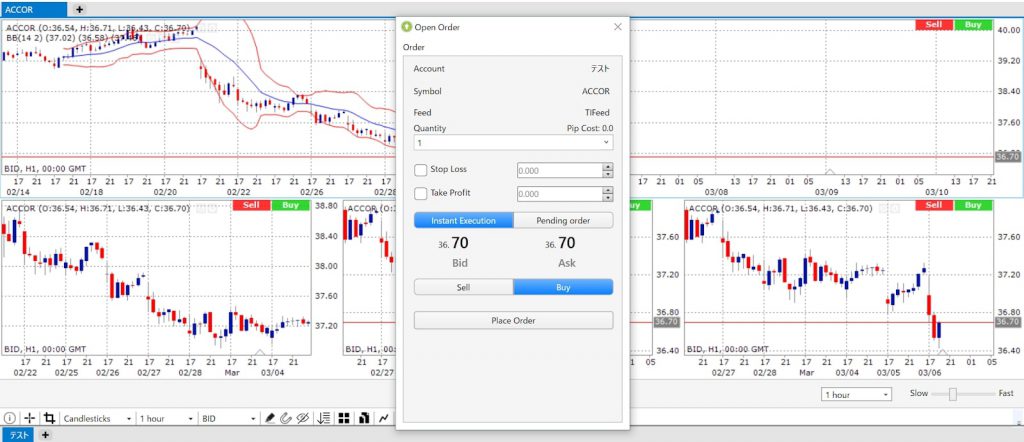Screen dimensions: 1024x442
Task: Click the Bid price 36.70
Action: (453, 244)
